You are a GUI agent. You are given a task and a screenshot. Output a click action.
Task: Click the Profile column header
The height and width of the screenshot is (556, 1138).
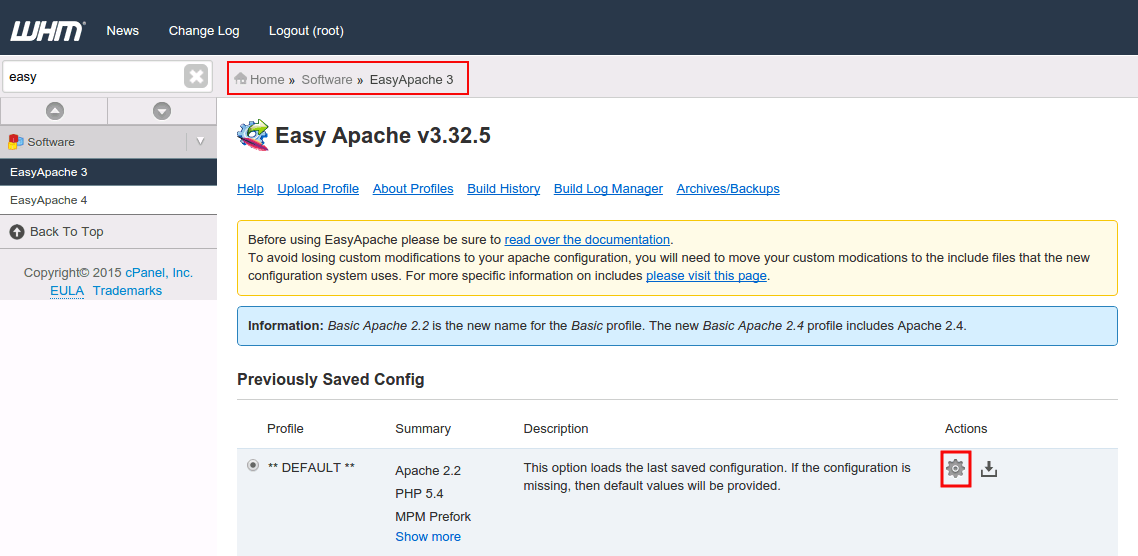[x=285, y=429]
